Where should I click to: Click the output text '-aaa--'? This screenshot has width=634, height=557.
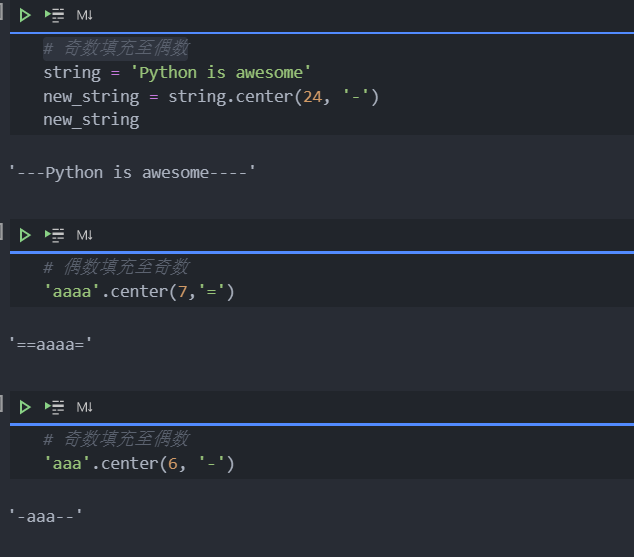click(46, 516)
